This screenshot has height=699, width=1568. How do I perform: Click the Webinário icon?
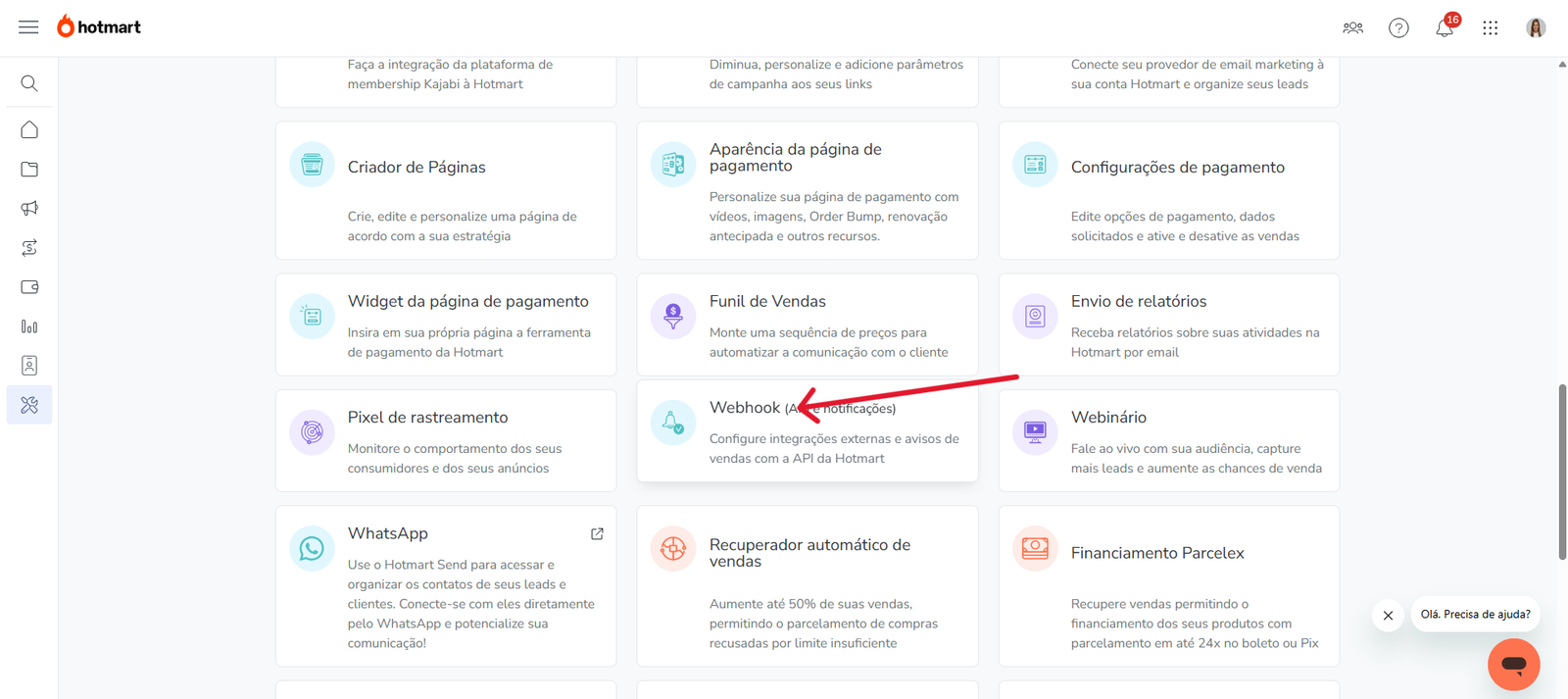1035,431
